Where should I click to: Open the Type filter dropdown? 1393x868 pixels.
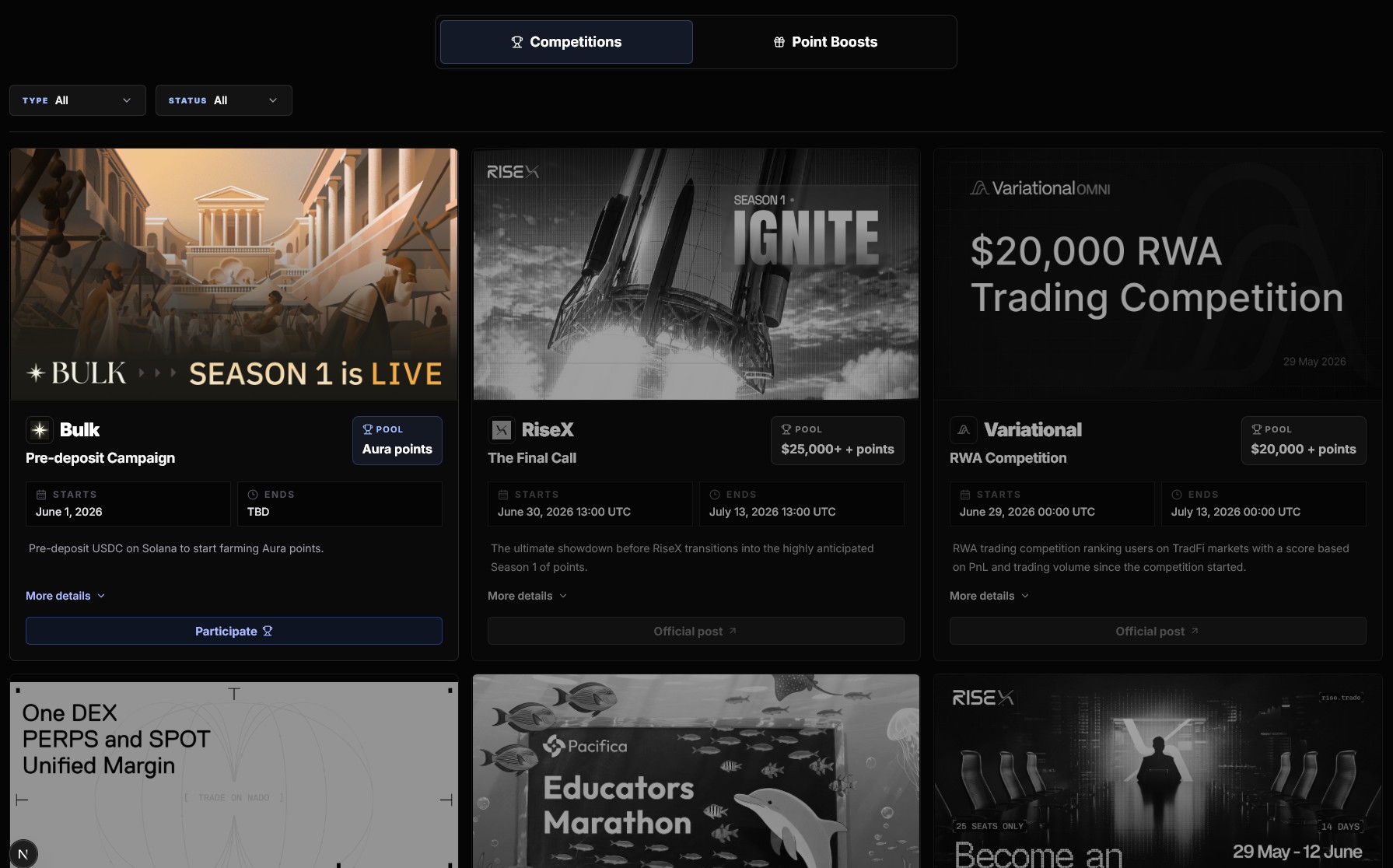point(78,100)
